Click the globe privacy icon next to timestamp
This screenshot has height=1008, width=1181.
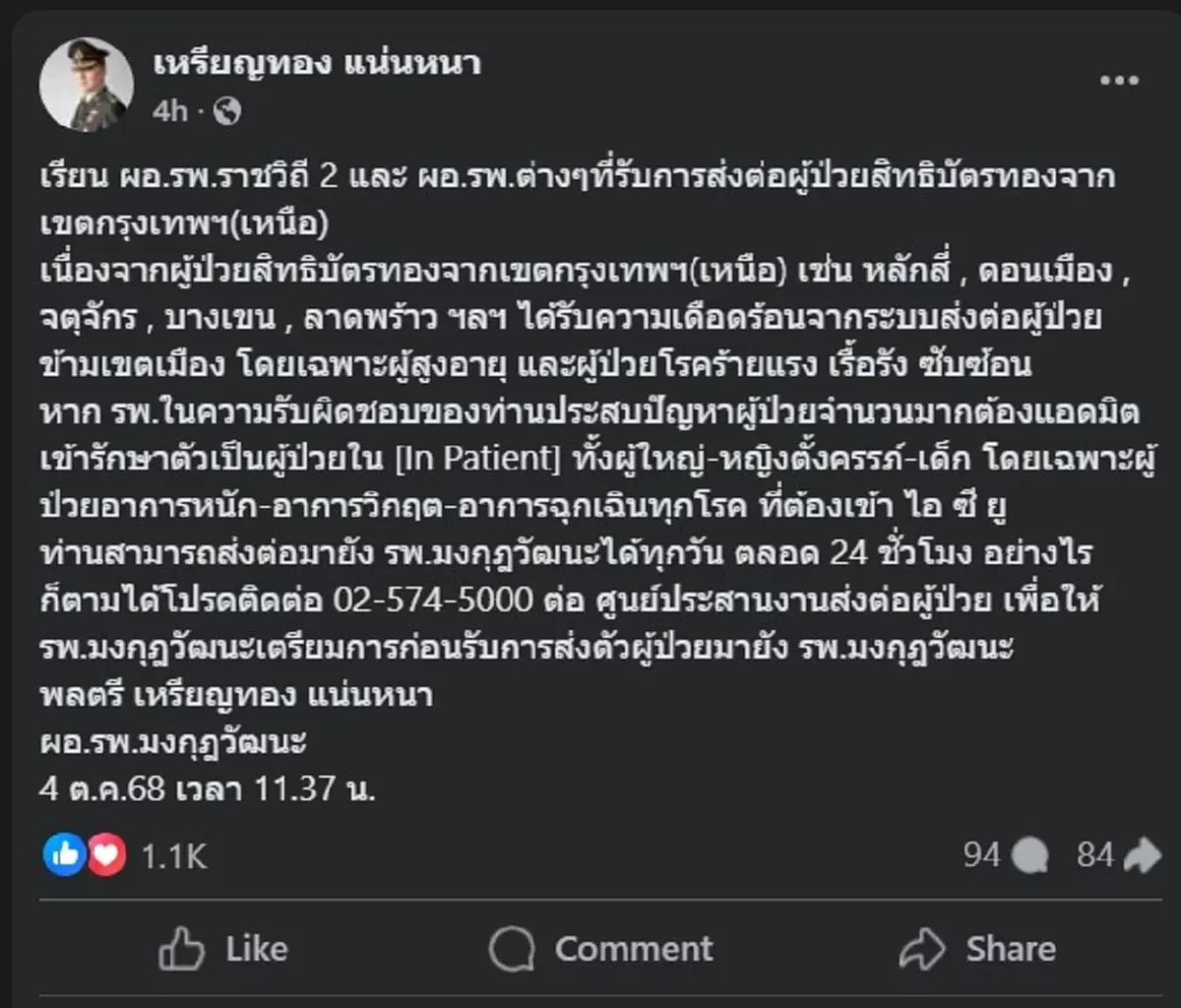tap(229, 110)
